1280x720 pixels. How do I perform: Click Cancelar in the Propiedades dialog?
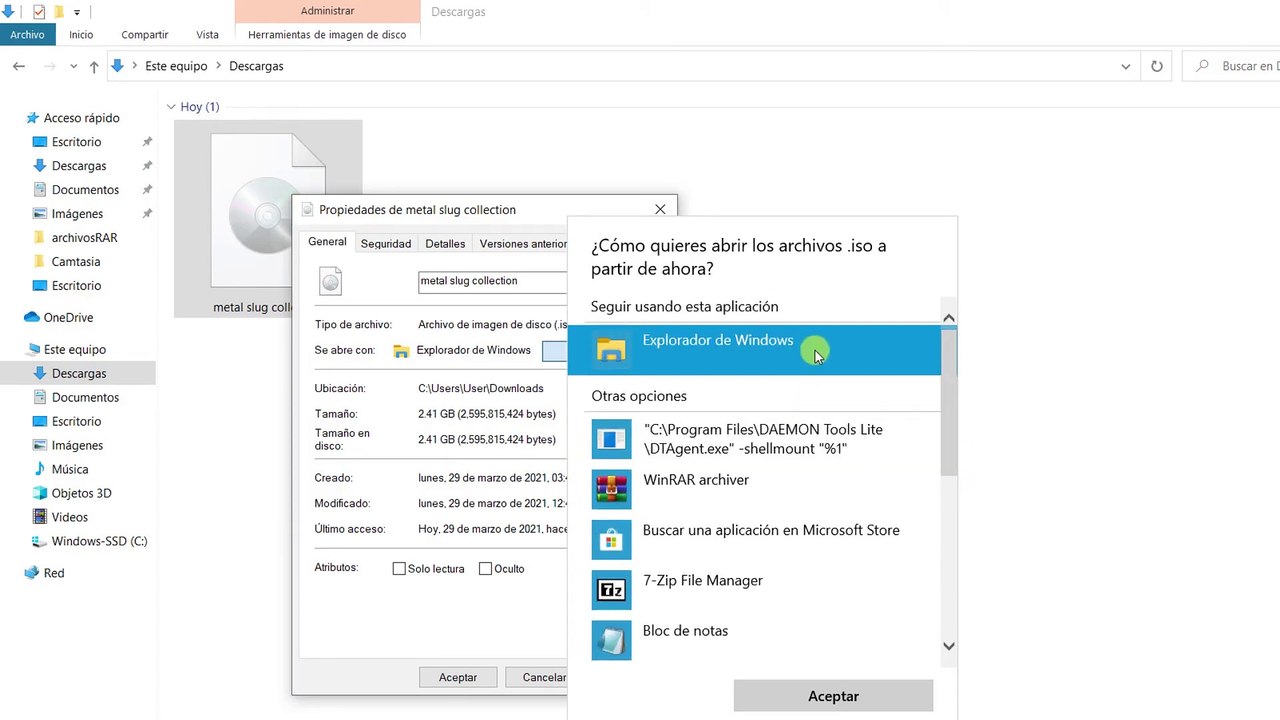538,677
